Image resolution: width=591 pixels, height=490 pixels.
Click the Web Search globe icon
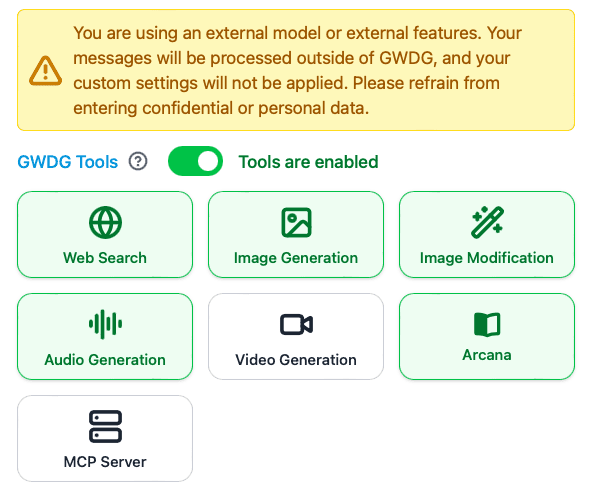[105, 222]
